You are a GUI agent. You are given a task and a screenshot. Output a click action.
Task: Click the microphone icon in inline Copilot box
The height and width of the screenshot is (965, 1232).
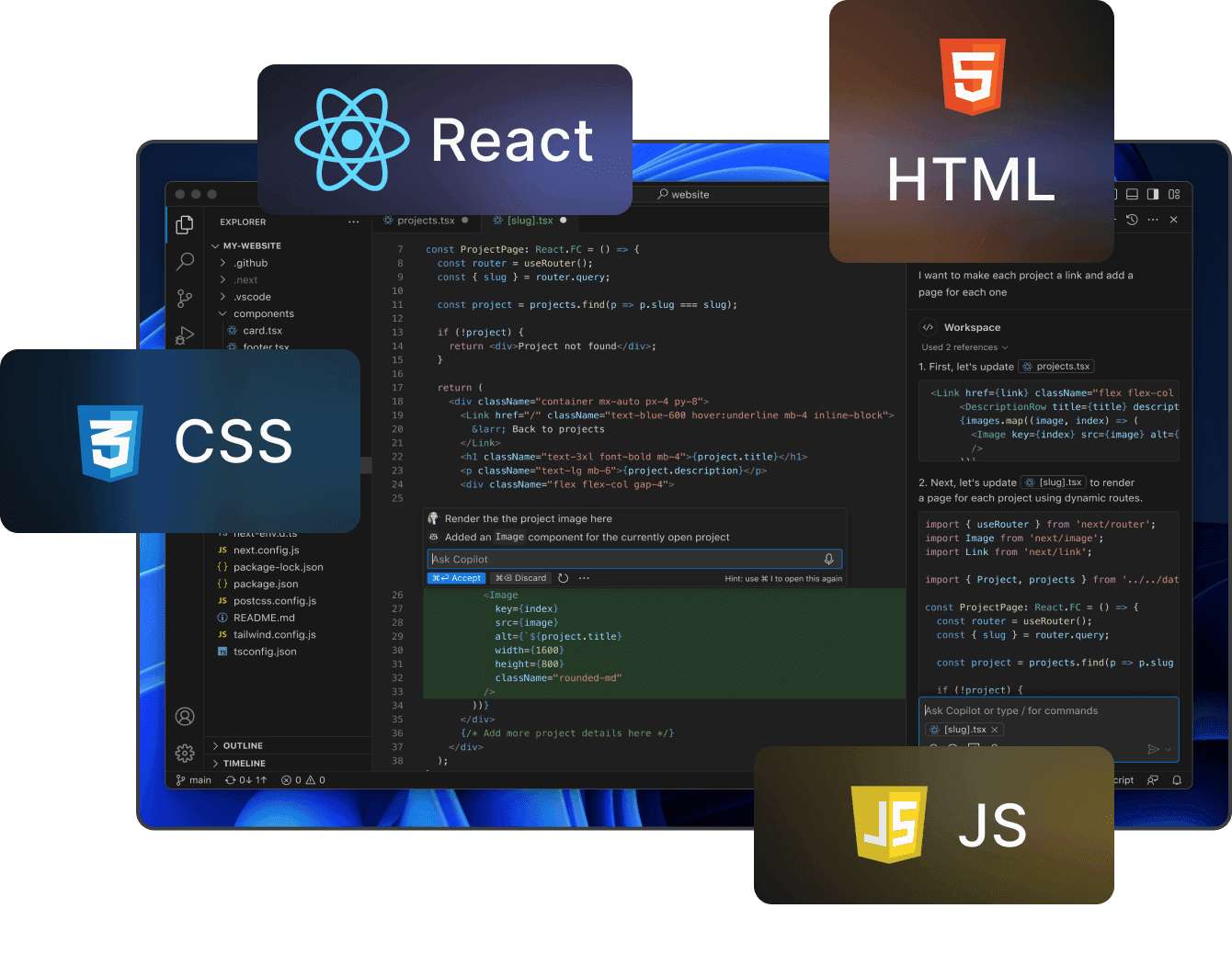[x=828, y=559]
